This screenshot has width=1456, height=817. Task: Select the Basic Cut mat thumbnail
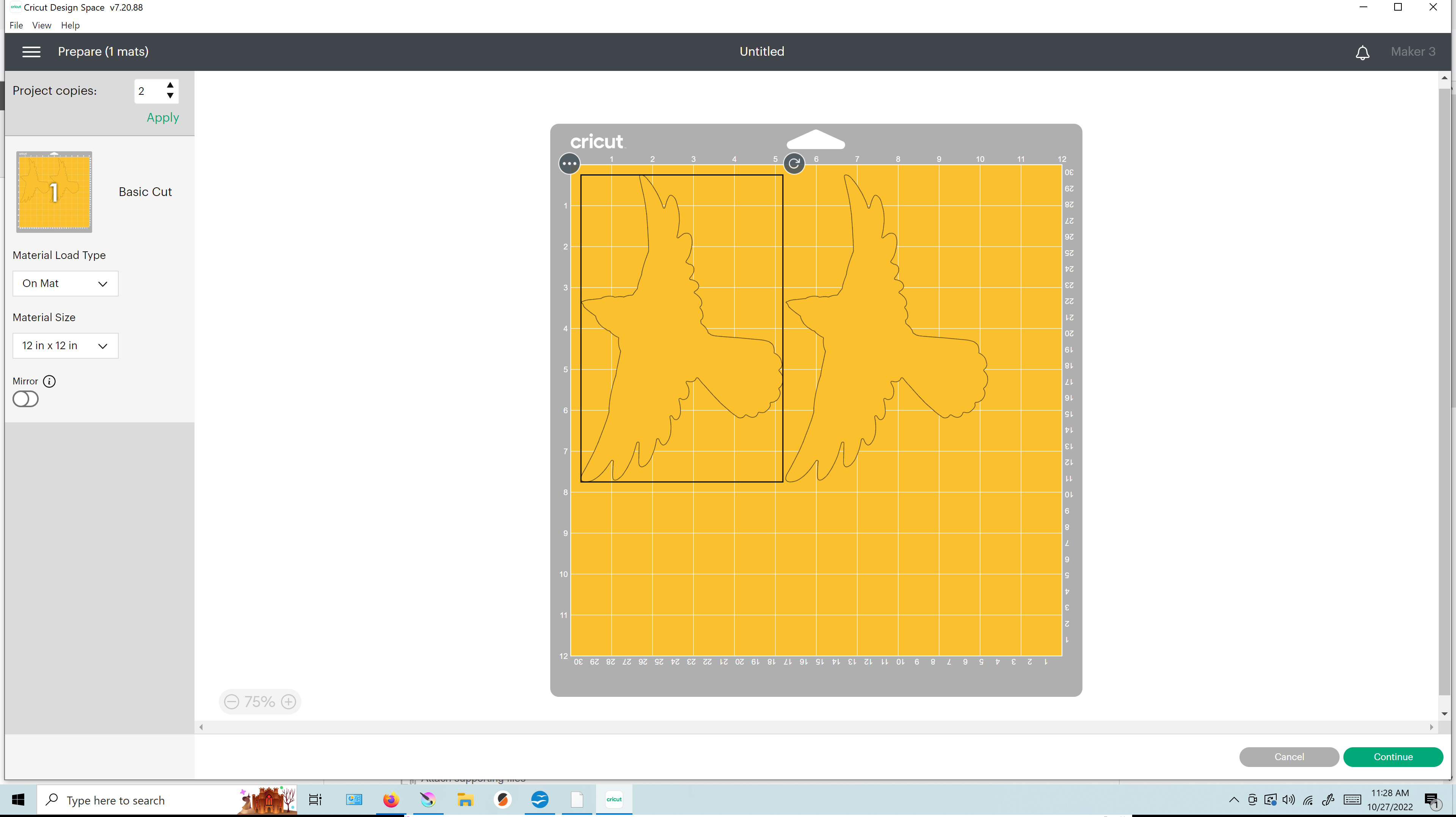click(x=54, y=191)
